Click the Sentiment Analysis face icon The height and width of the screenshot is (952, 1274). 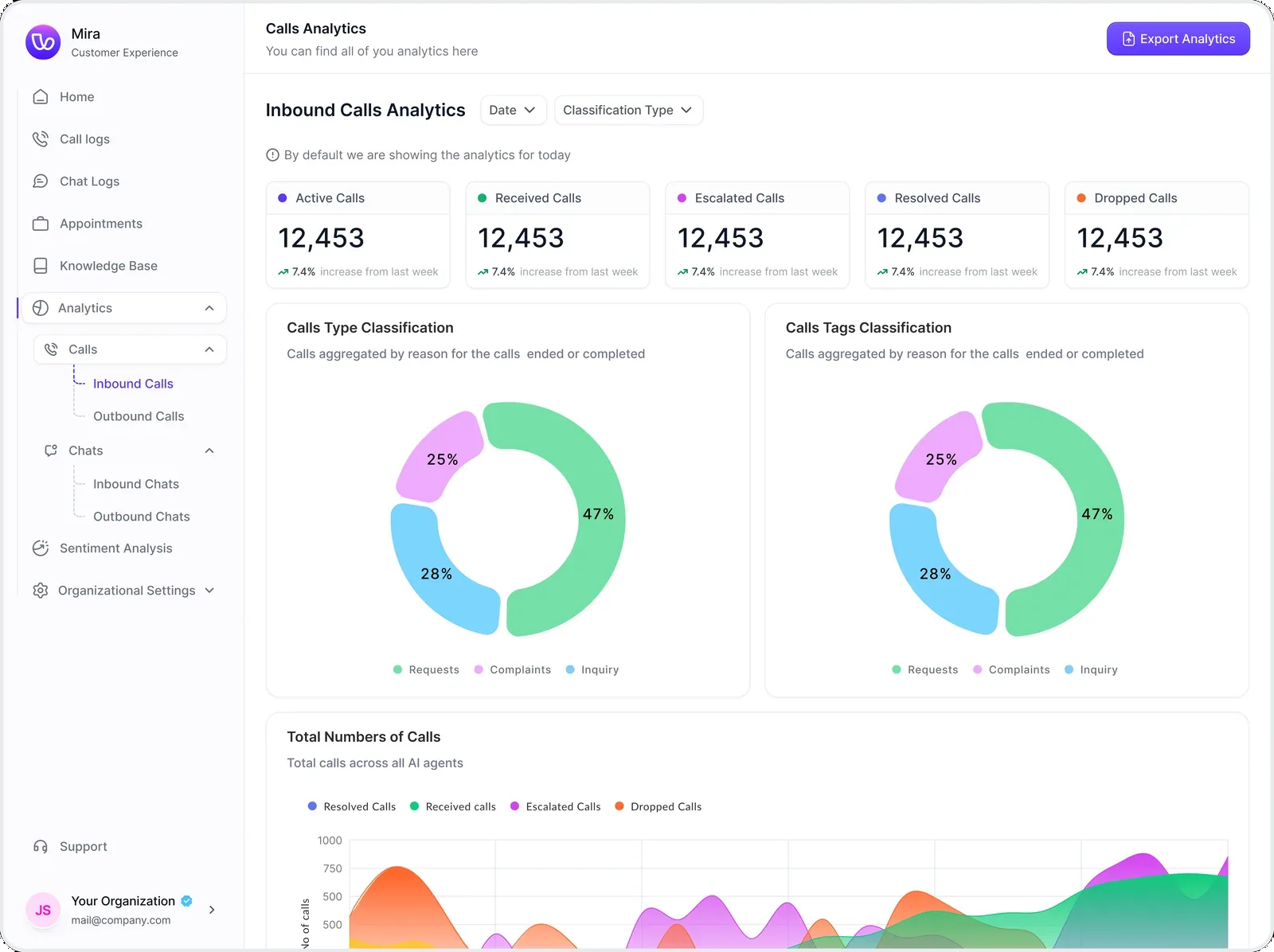pos(41,548)
